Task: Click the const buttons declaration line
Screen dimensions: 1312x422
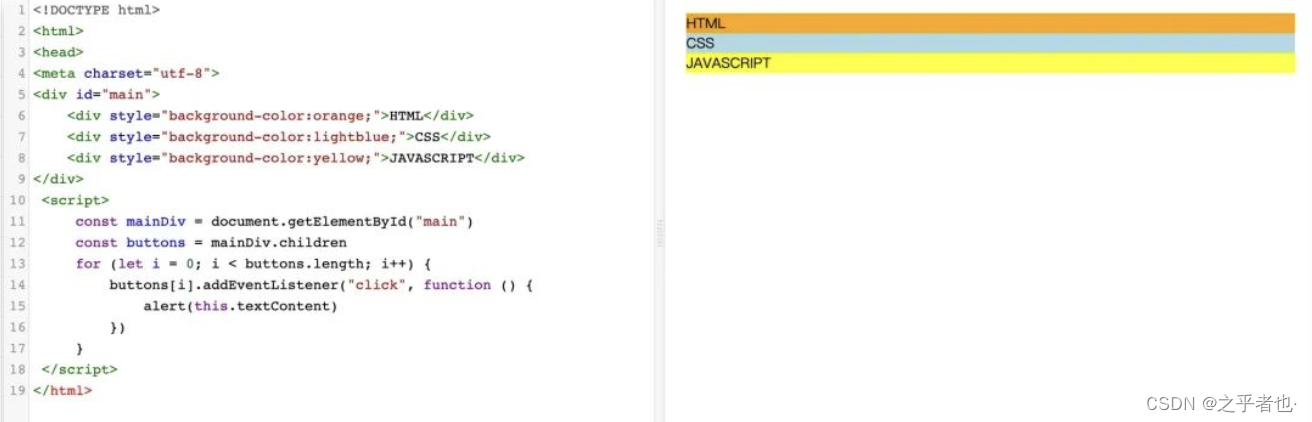Action: pyautogui.click(x=211, y=242)
